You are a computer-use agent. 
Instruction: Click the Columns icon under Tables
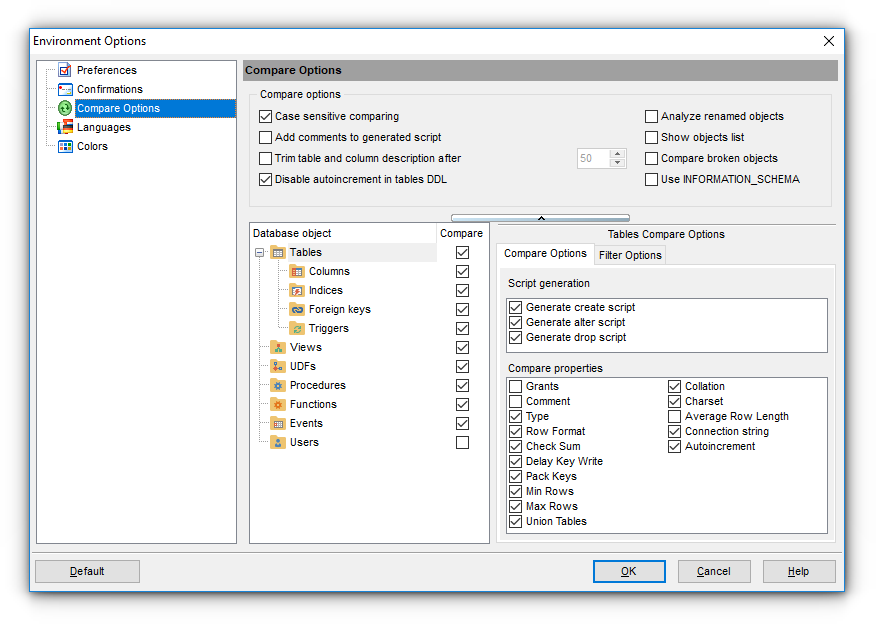(297, 271)
